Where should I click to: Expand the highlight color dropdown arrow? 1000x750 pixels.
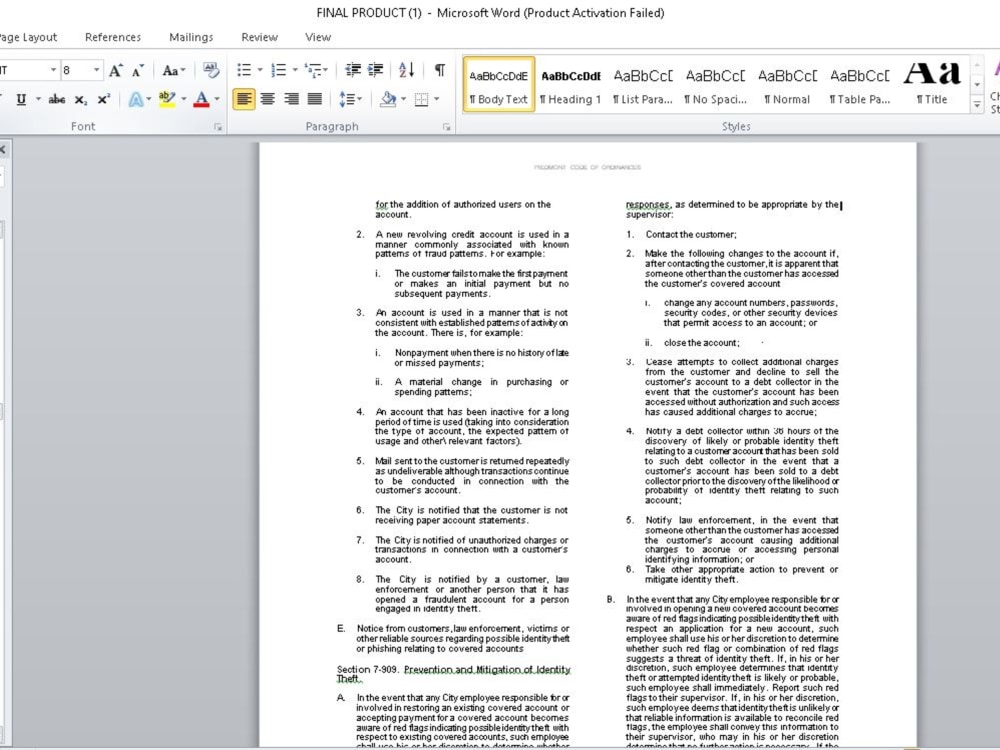tap(184, 99)
